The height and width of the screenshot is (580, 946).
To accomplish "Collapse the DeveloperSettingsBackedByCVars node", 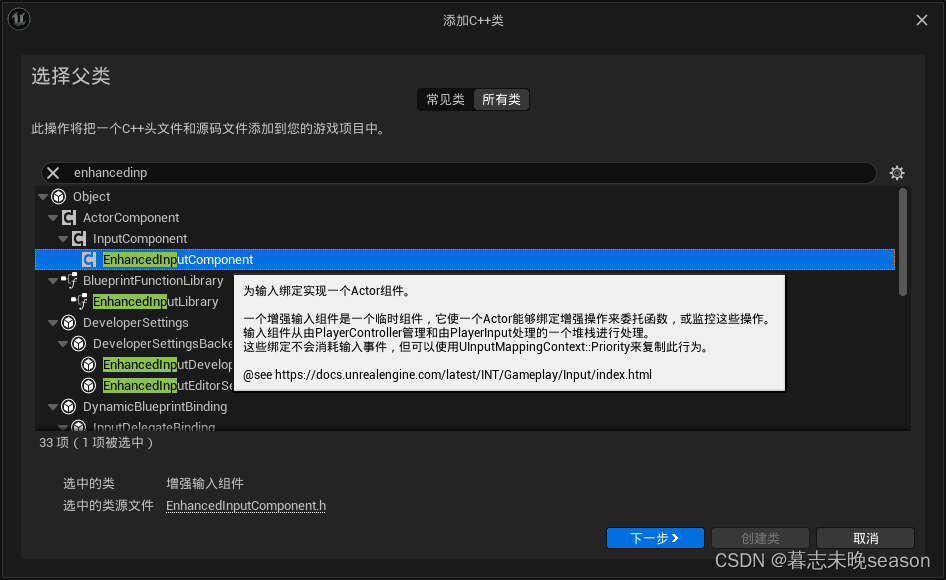I will click(63, 344).
